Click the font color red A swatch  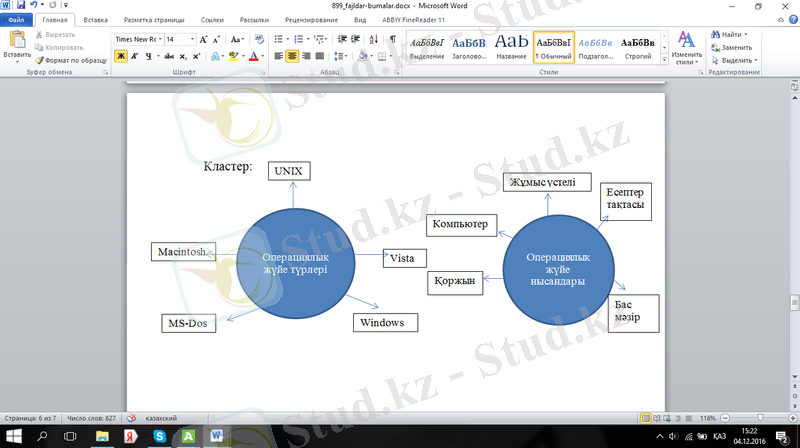254,57
